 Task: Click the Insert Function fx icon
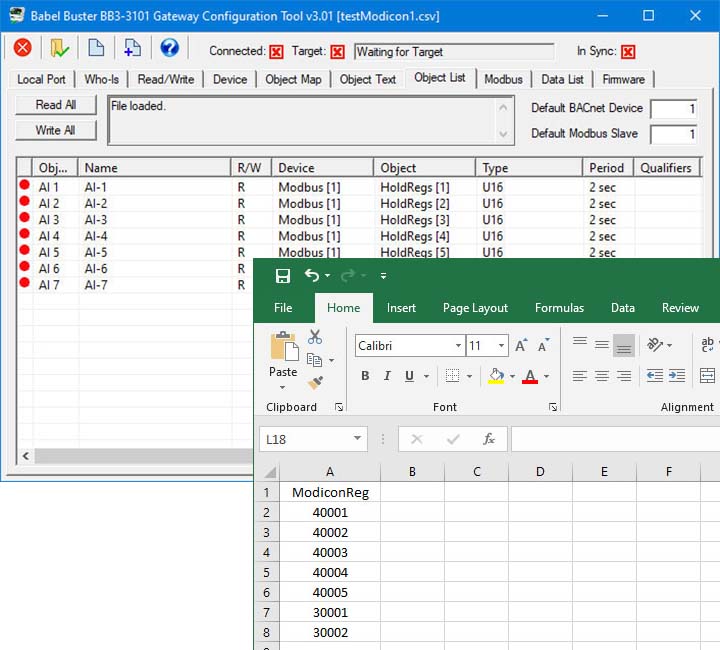[489, 439]
